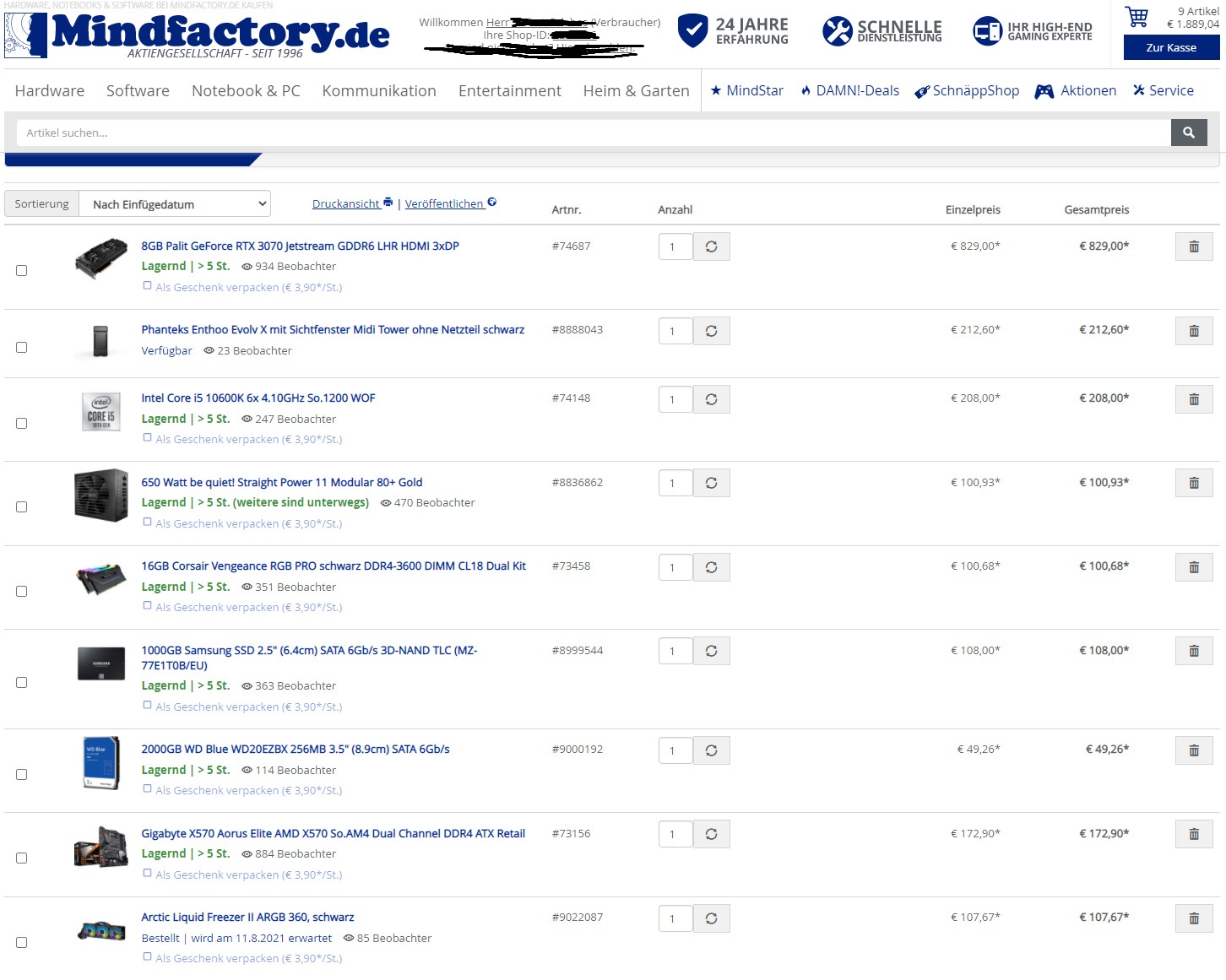Select the WD Blue row checkbox
Image resolution: width=1226 pixels, height=980 pixels.
pyautogui.click(x=22, y=774)
